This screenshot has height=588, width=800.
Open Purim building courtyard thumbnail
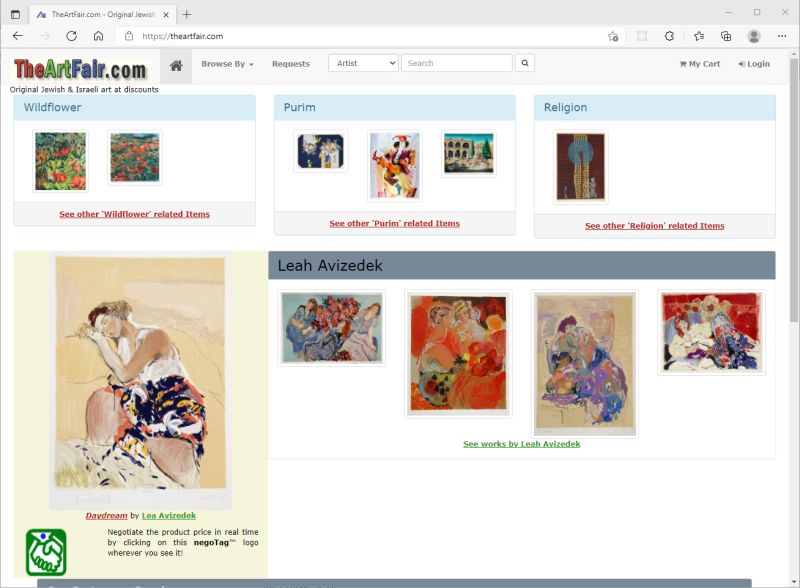(x=469, y=154)
